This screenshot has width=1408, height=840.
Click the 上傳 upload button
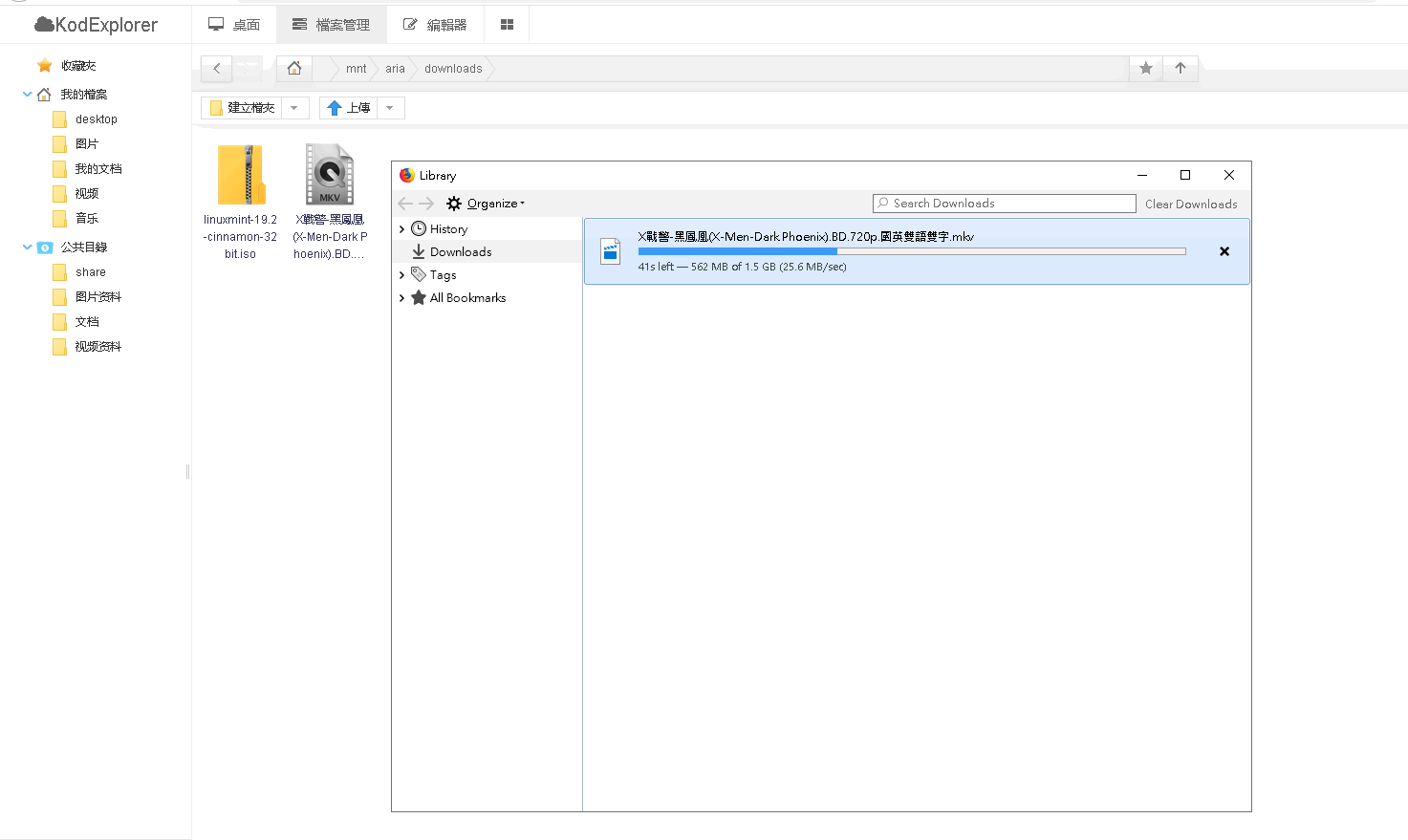click(348, 108)
